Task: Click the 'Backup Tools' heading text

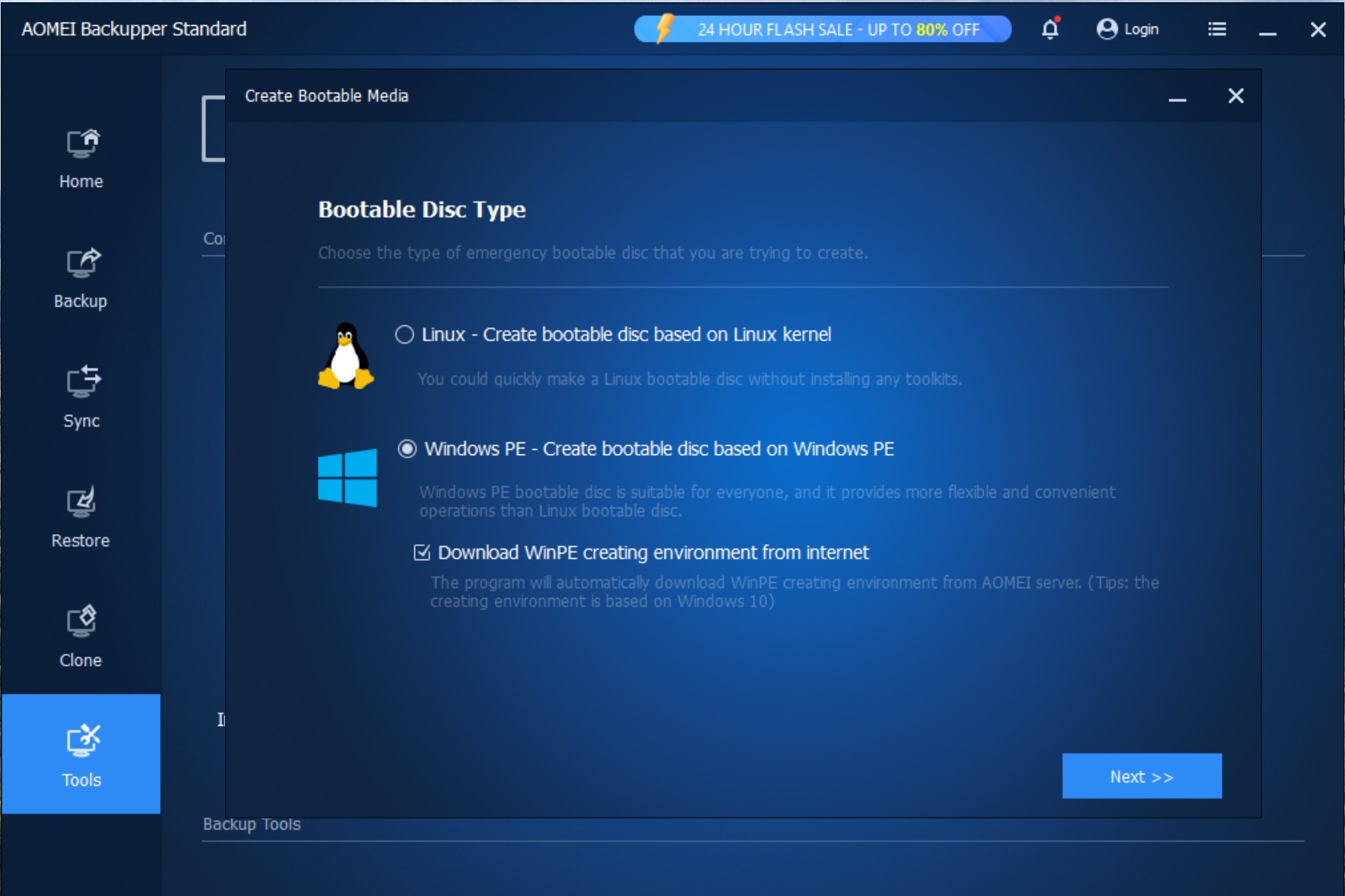Action: click(252, 824)
